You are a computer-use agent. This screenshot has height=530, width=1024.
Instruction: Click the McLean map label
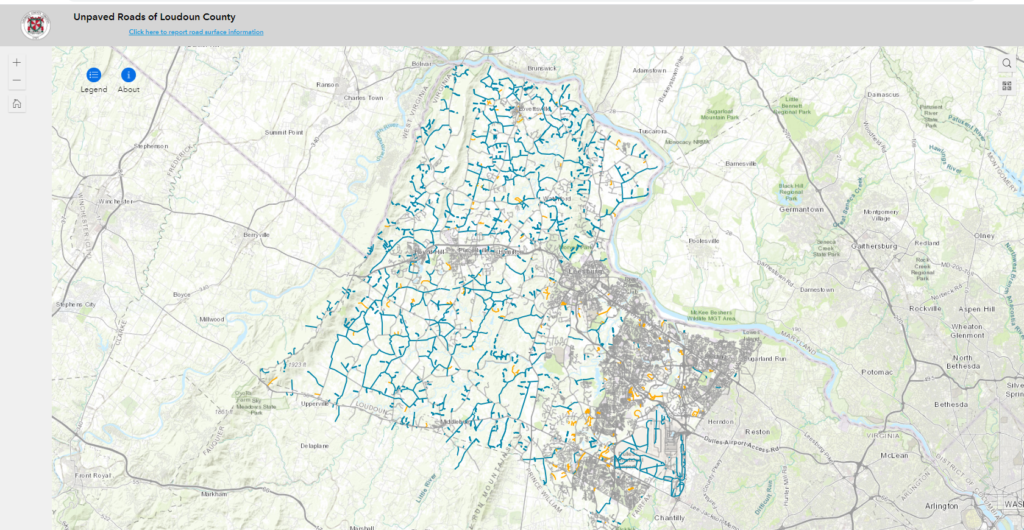894,455
